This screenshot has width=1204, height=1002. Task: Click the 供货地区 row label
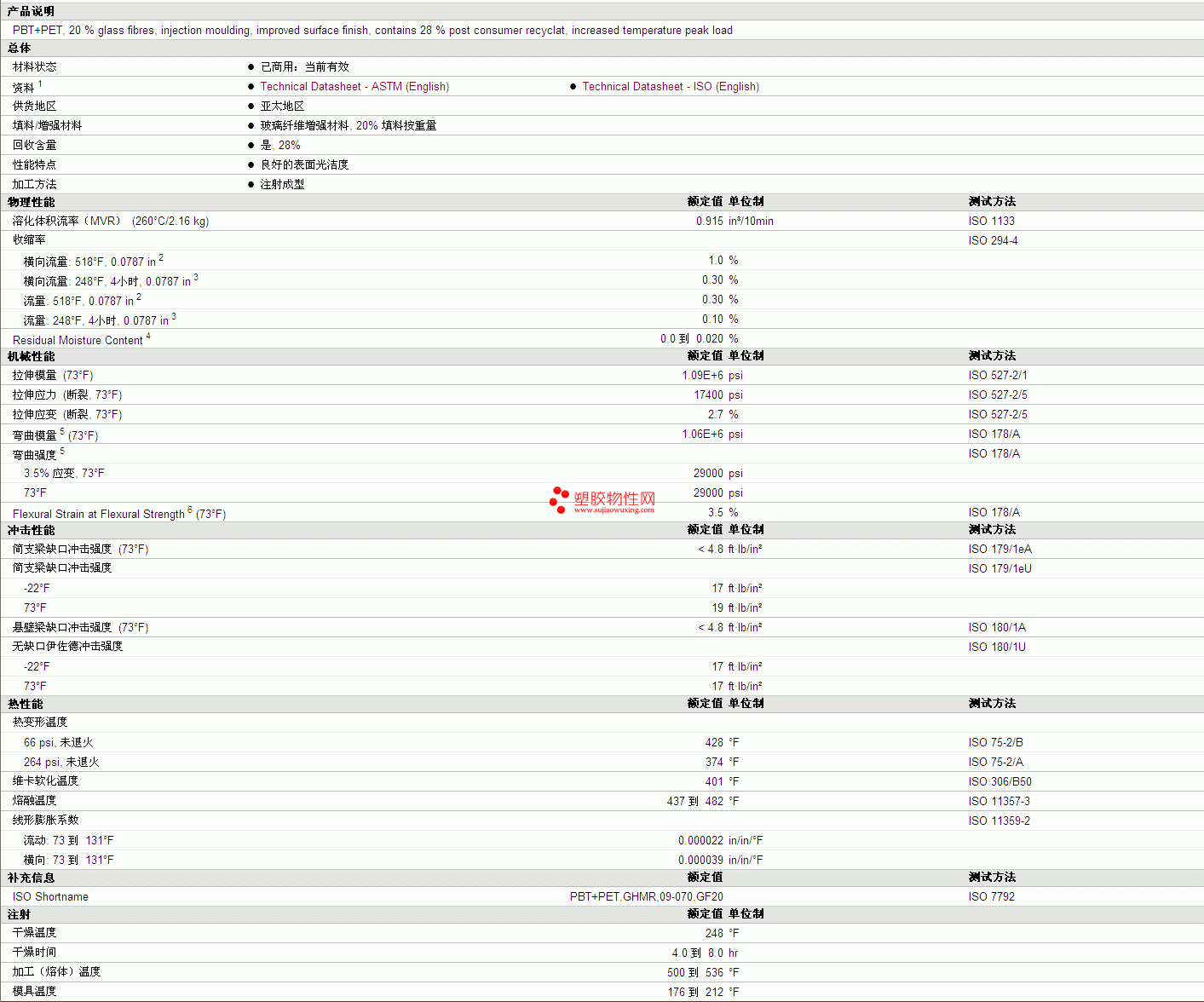click(x=35, y=106)
